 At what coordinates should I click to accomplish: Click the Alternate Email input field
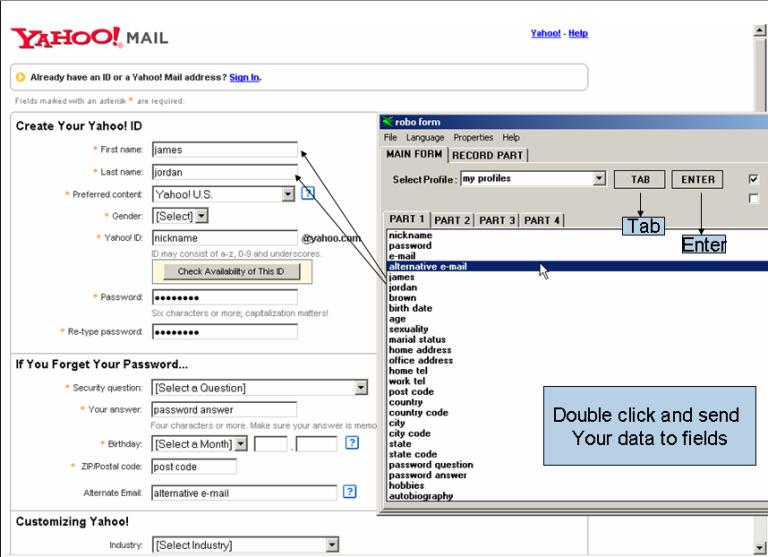click(x=244, y=493)
